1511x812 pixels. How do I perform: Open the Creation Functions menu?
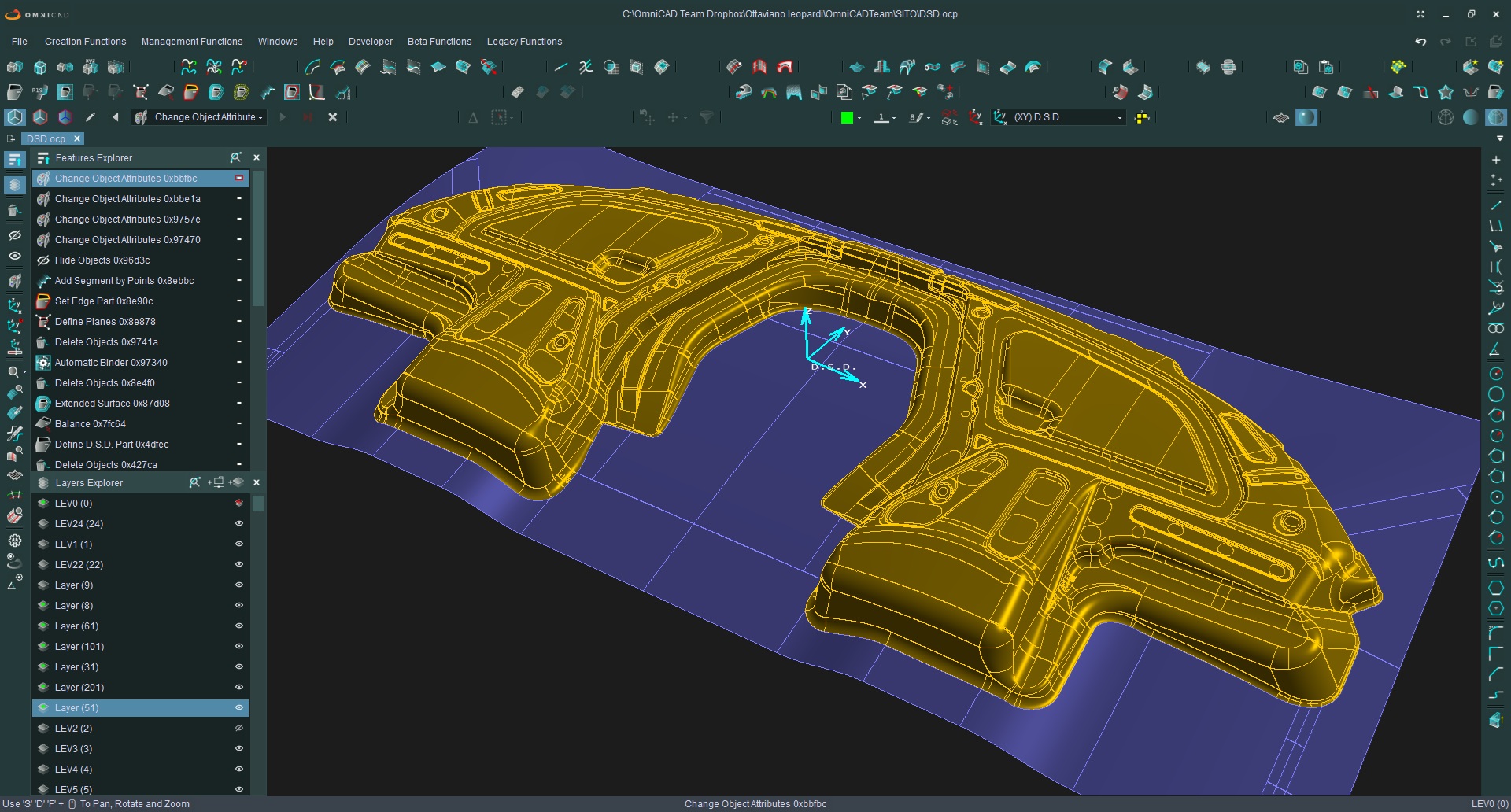[85, 42]
